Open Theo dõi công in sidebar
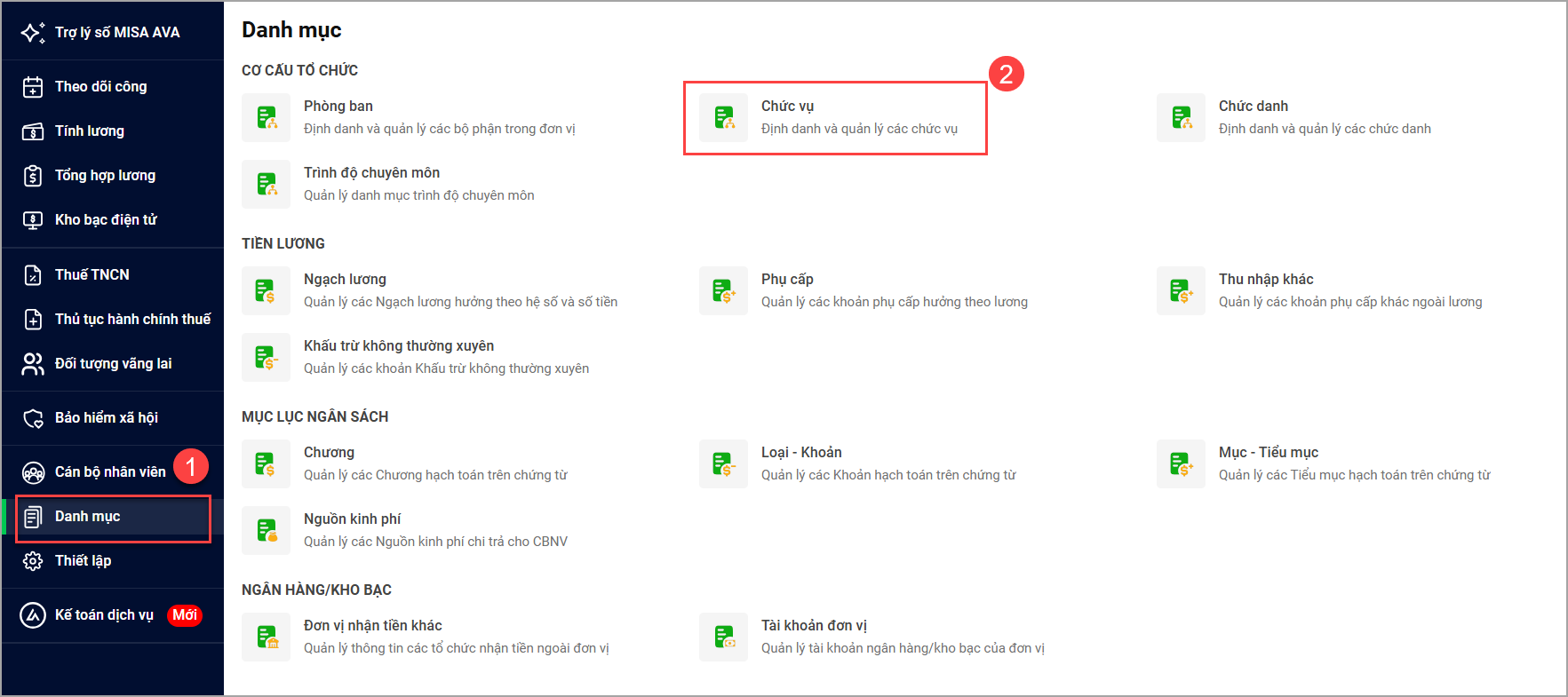The width and height of the screenshot is (1568, 697). click(x=100, y=87)
